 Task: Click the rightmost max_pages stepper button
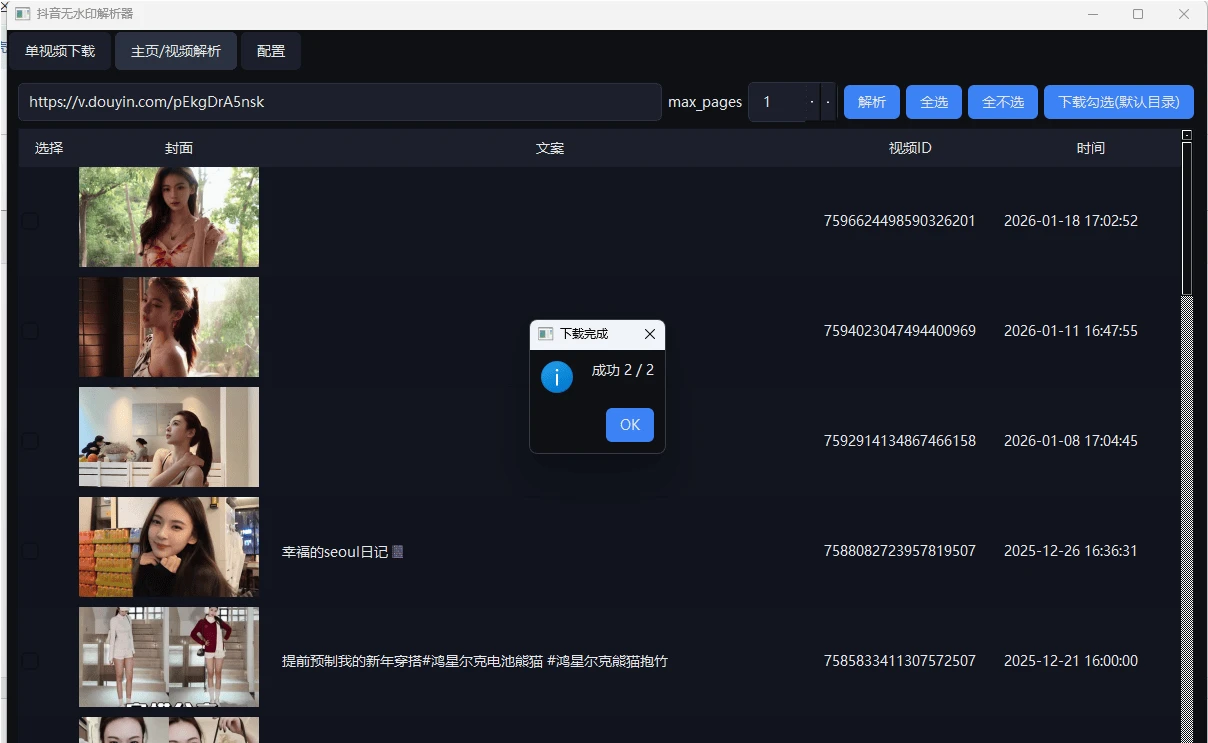[x=828, y=102]
